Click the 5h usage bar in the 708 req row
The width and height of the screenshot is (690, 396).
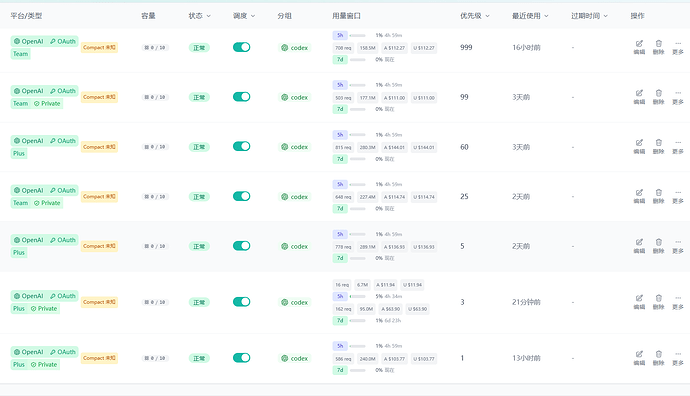[x=357, y=35]
